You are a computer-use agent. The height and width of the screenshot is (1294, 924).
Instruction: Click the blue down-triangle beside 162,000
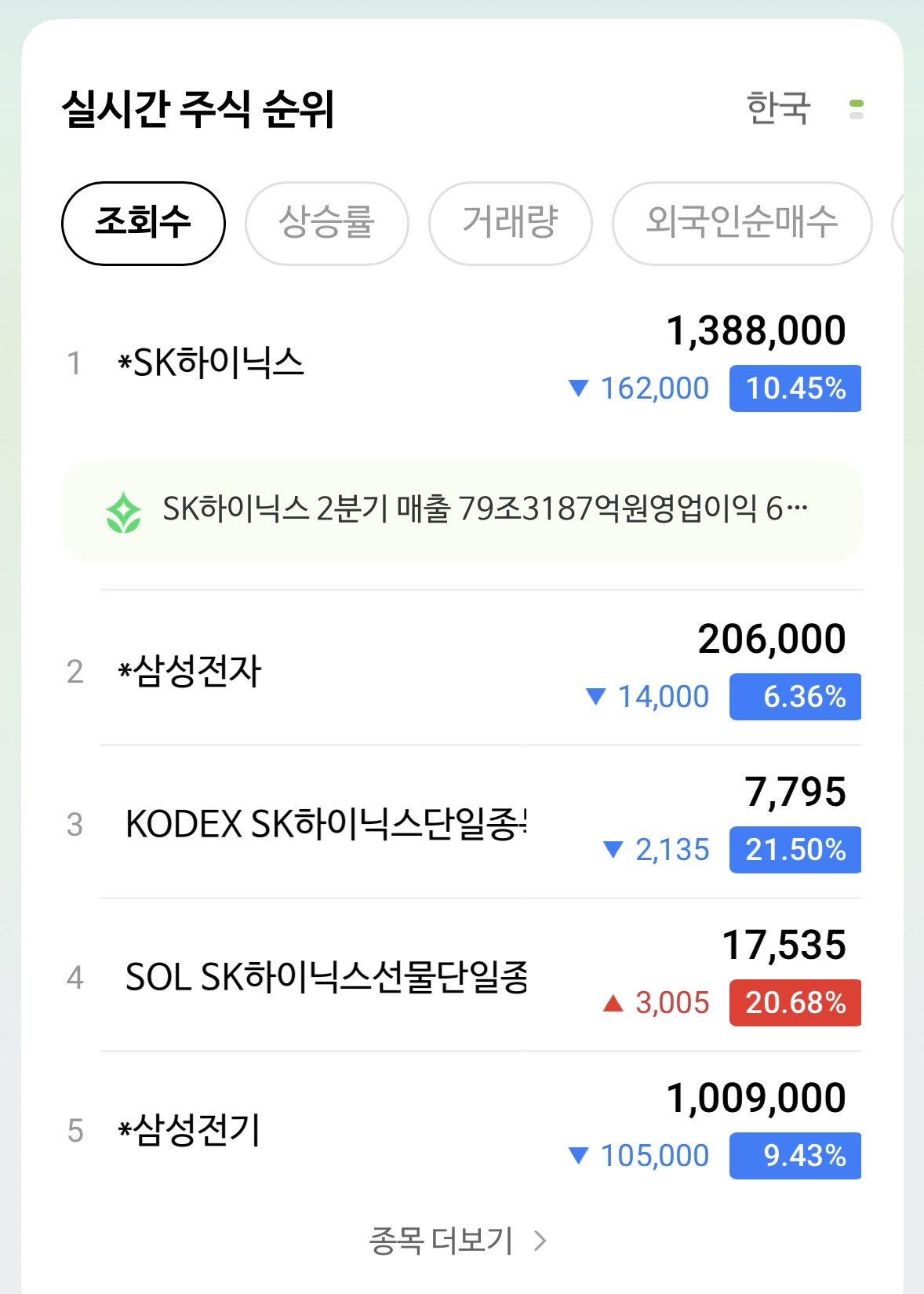coord(578,388)
